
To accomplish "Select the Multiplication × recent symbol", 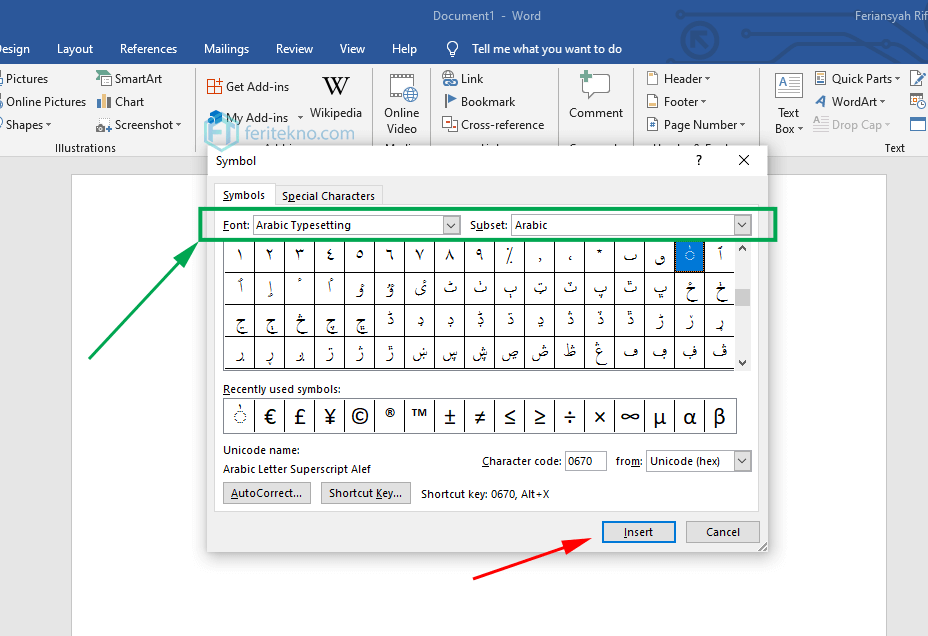I will [x=600, y=417].
